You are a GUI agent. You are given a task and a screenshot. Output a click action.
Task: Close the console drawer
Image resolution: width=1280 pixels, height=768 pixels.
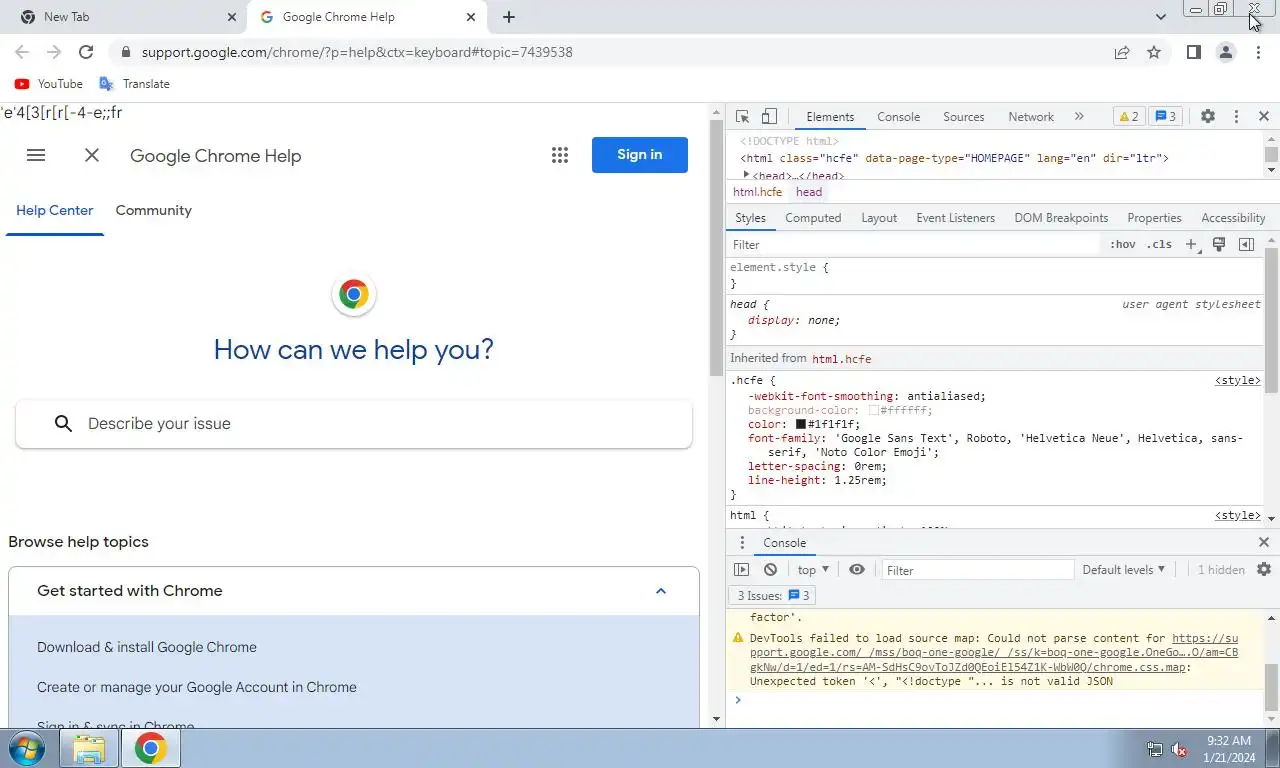[x=1263, y=543]
